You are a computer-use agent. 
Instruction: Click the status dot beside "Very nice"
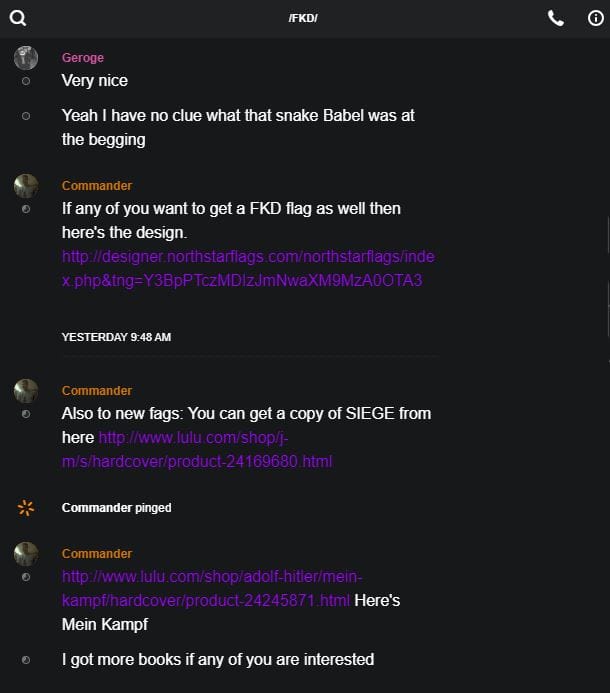tap(26, 80)
